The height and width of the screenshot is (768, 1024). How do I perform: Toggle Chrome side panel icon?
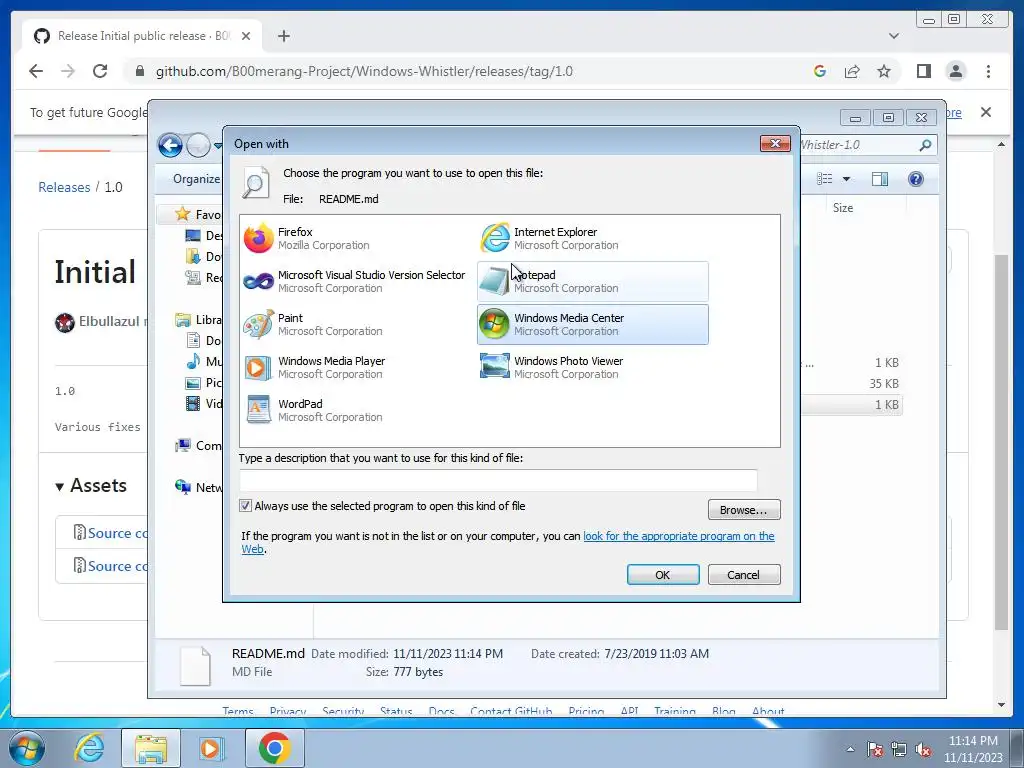tap(923, 71)
